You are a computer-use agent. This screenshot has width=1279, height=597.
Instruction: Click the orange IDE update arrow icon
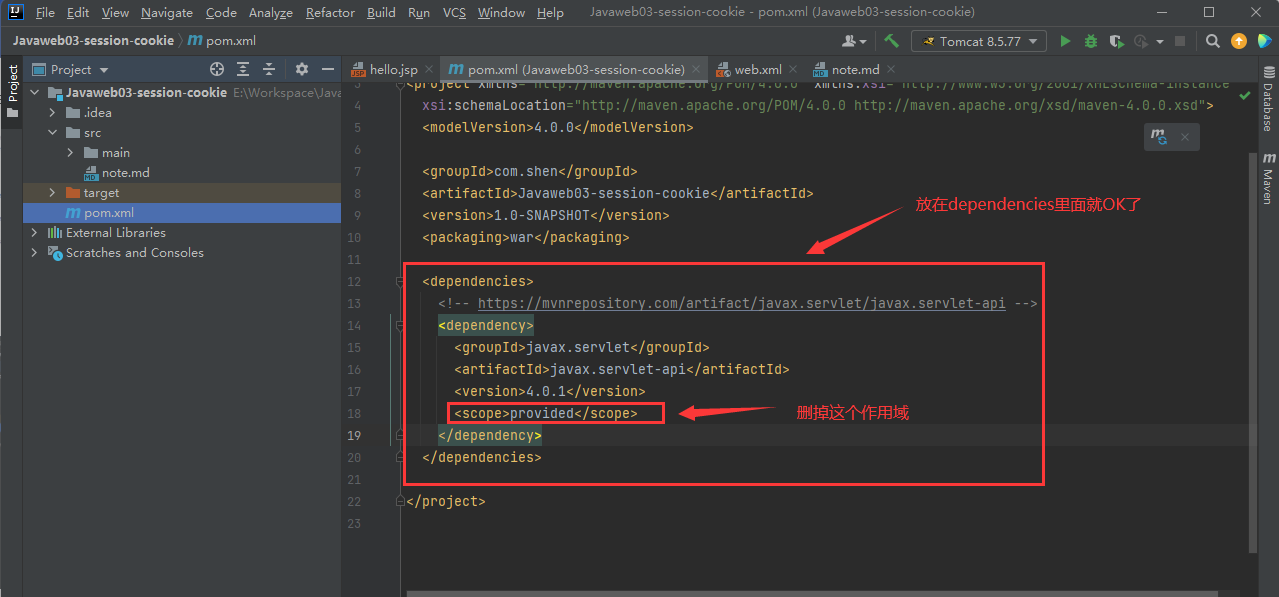click(1239, 41)
